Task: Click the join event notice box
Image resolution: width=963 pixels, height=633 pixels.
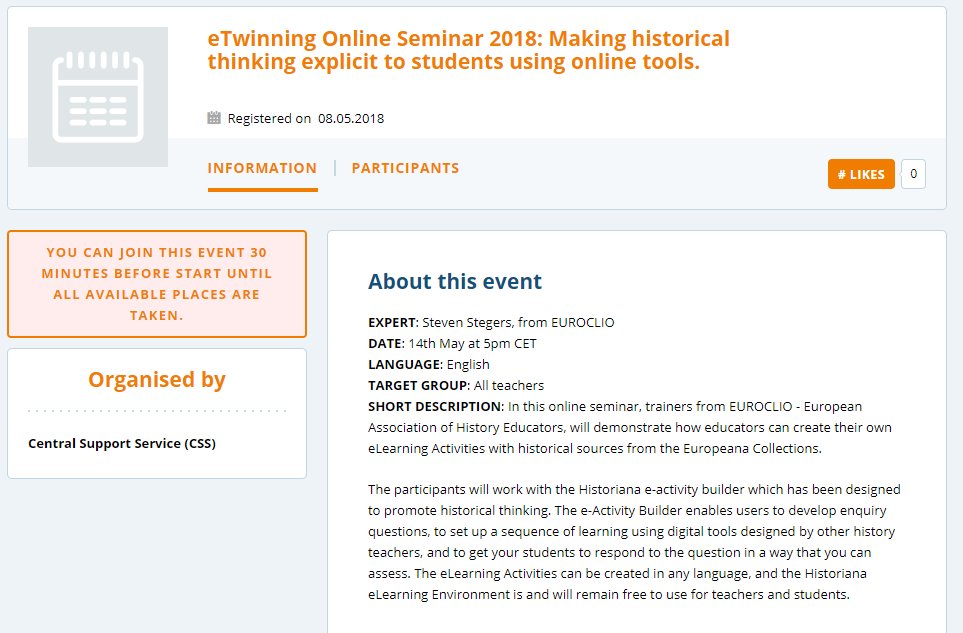Action: click(157, 284)
